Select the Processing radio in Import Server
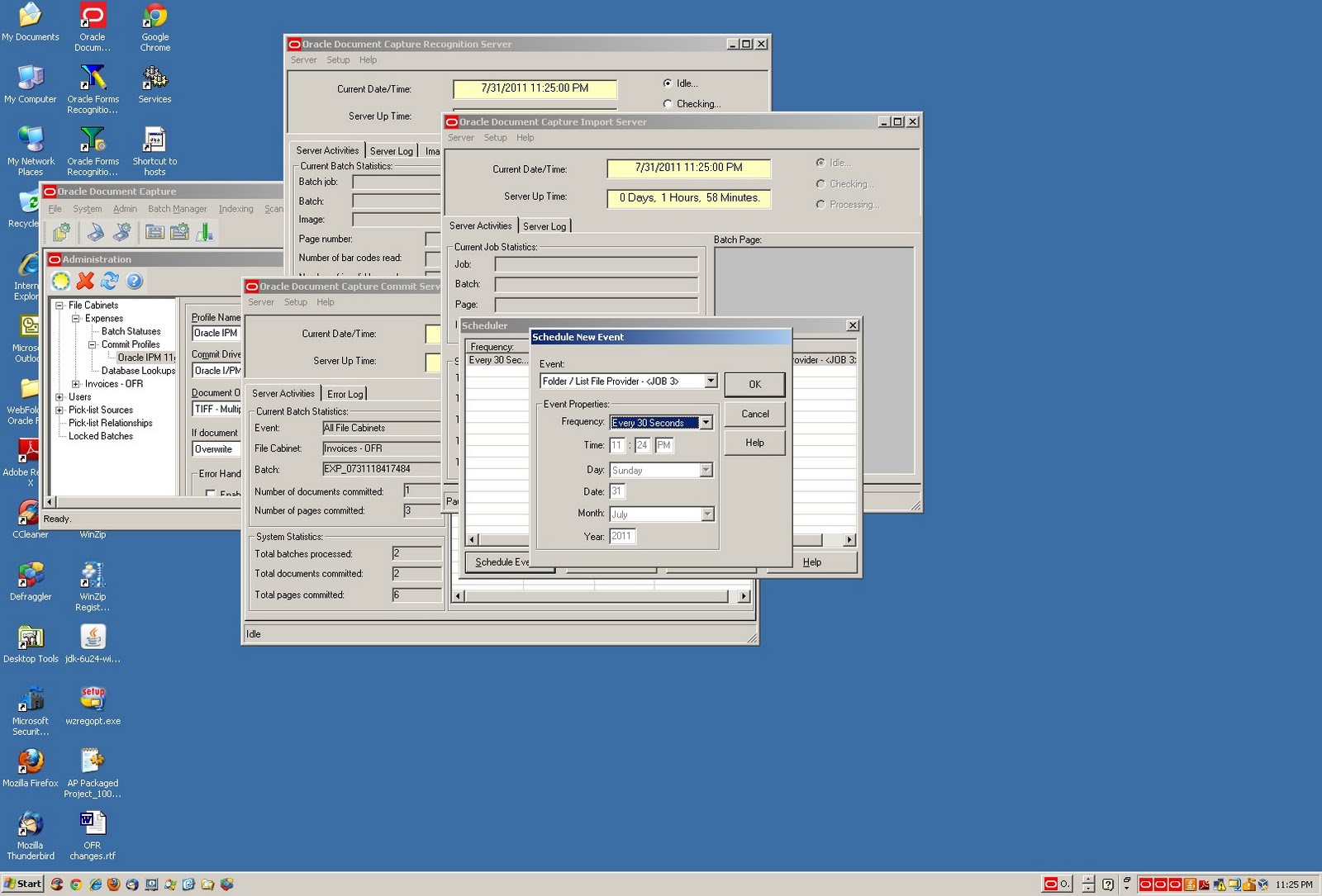 [x=820, y=204]
